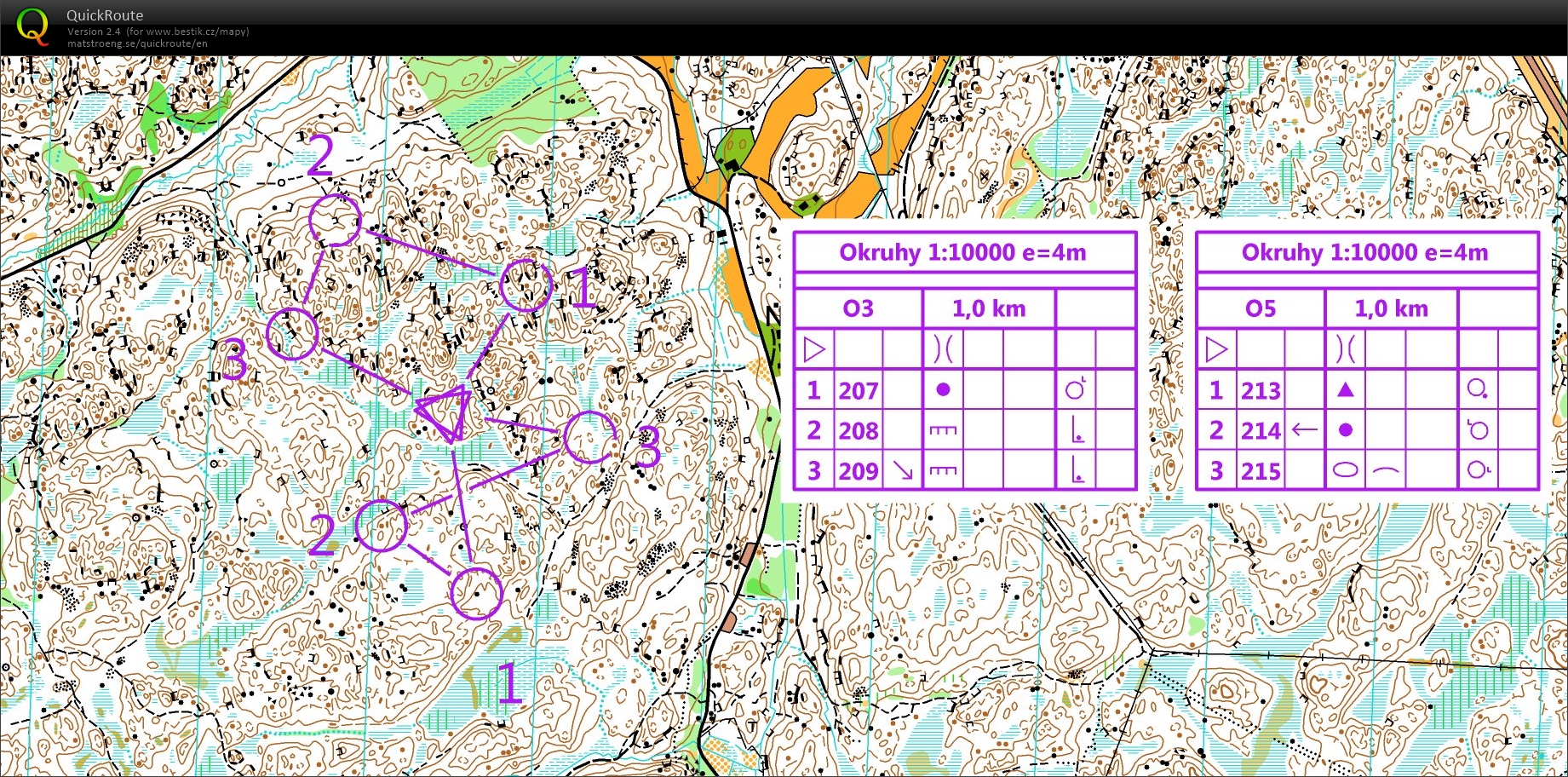Select the O3 course name cell
Viewport: 1568px width, 777px height.
[858, 308]
